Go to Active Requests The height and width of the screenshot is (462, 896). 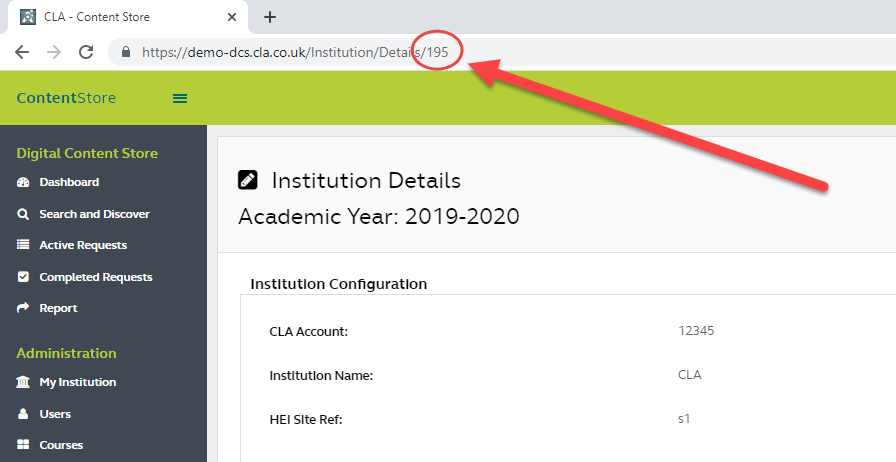(83, 245)
